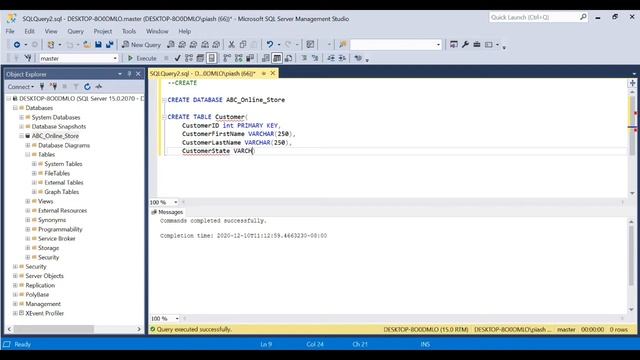
Task: Collapse the Databases tree node
Action: click(15, 108)
